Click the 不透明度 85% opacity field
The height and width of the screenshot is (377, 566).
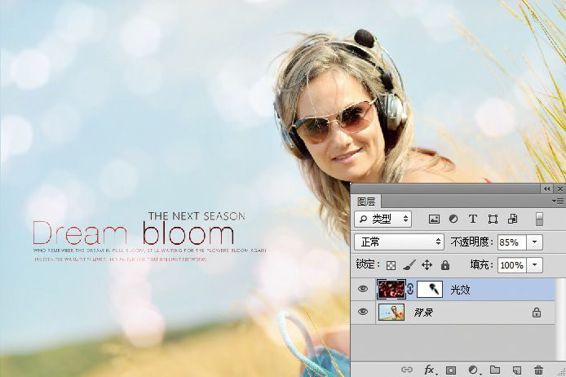click(512, 242)
